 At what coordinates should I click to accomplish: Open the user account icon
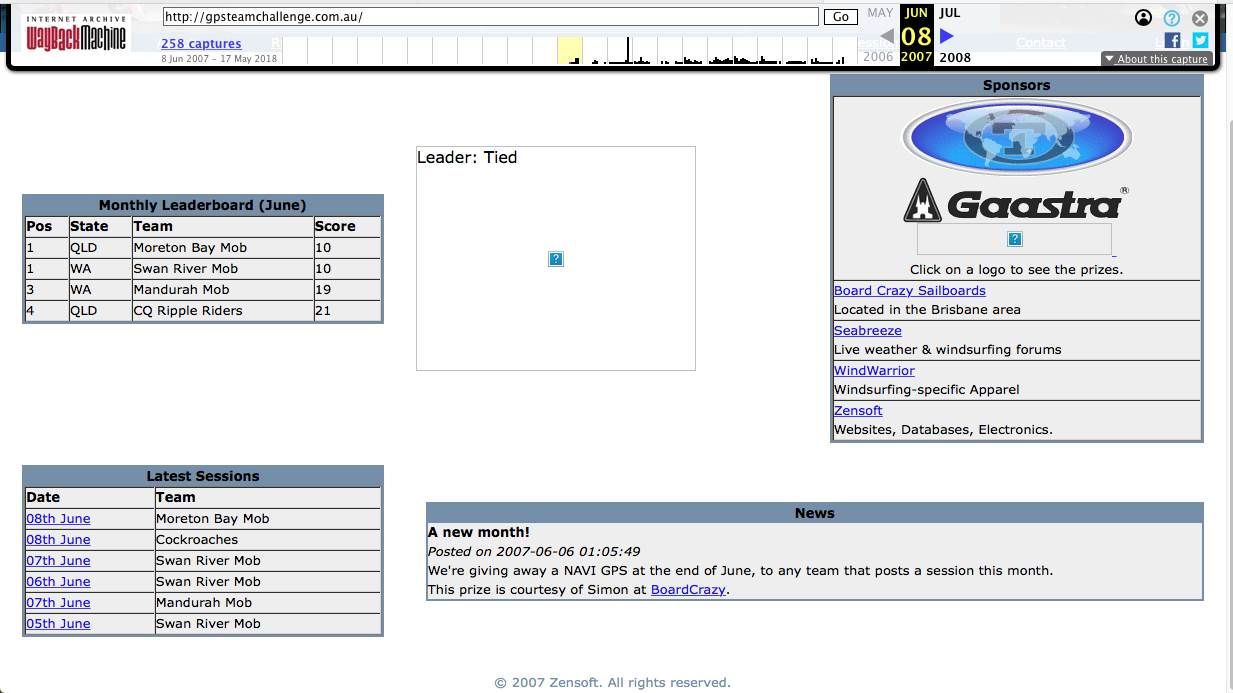click(x=1144, y=18)
